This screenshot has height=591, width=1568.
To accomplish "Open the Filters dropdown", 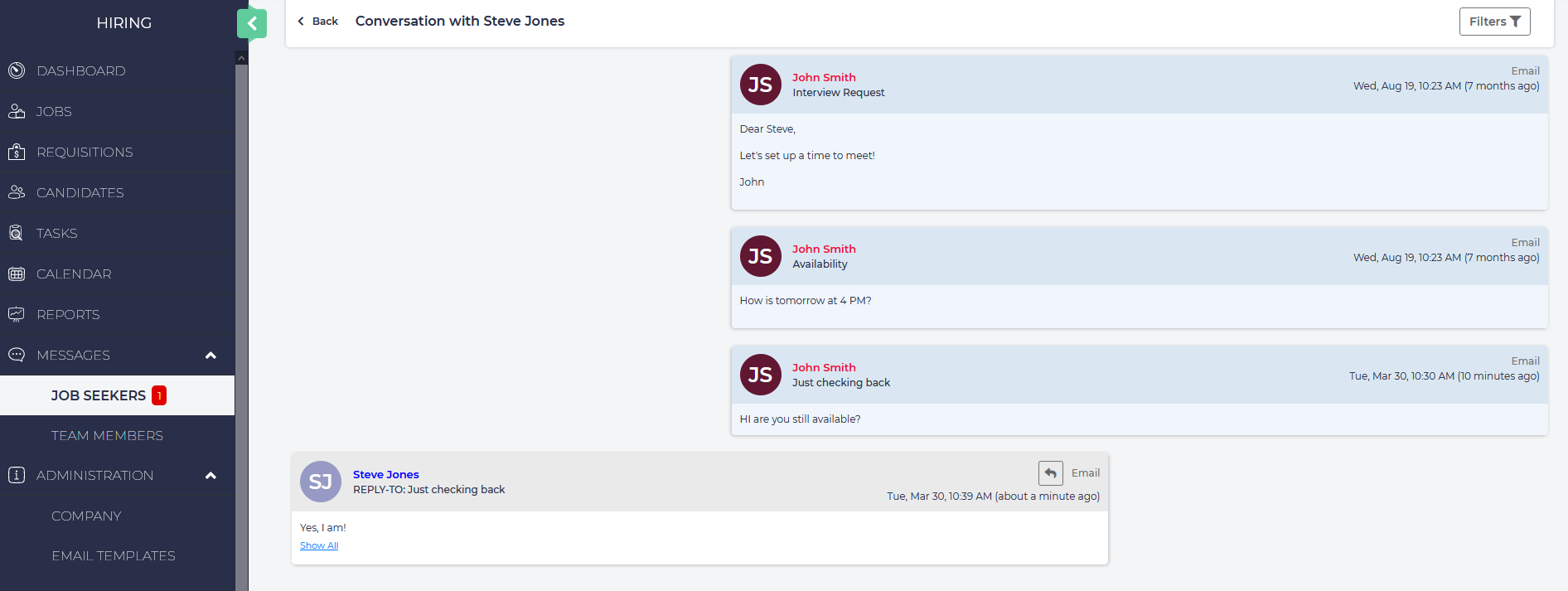I will coord(1494,22).
